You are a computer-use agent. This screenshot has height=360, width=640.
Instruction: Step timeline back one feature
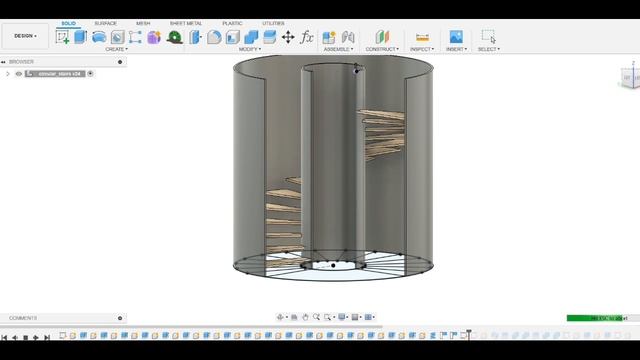[x=15, y=338]
